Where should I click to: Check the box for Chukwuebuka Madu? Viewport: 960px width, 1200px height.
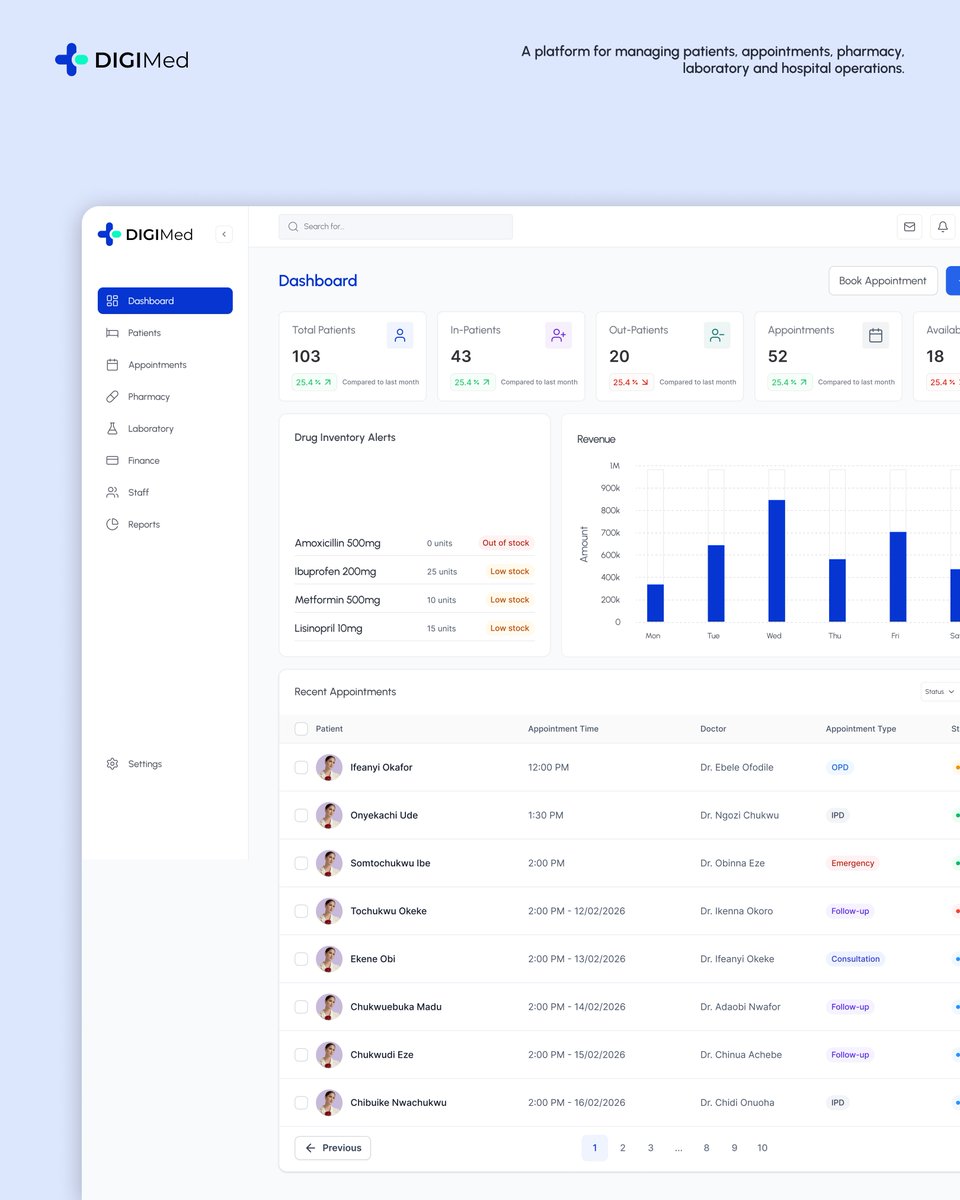(x=301, y=1007)
